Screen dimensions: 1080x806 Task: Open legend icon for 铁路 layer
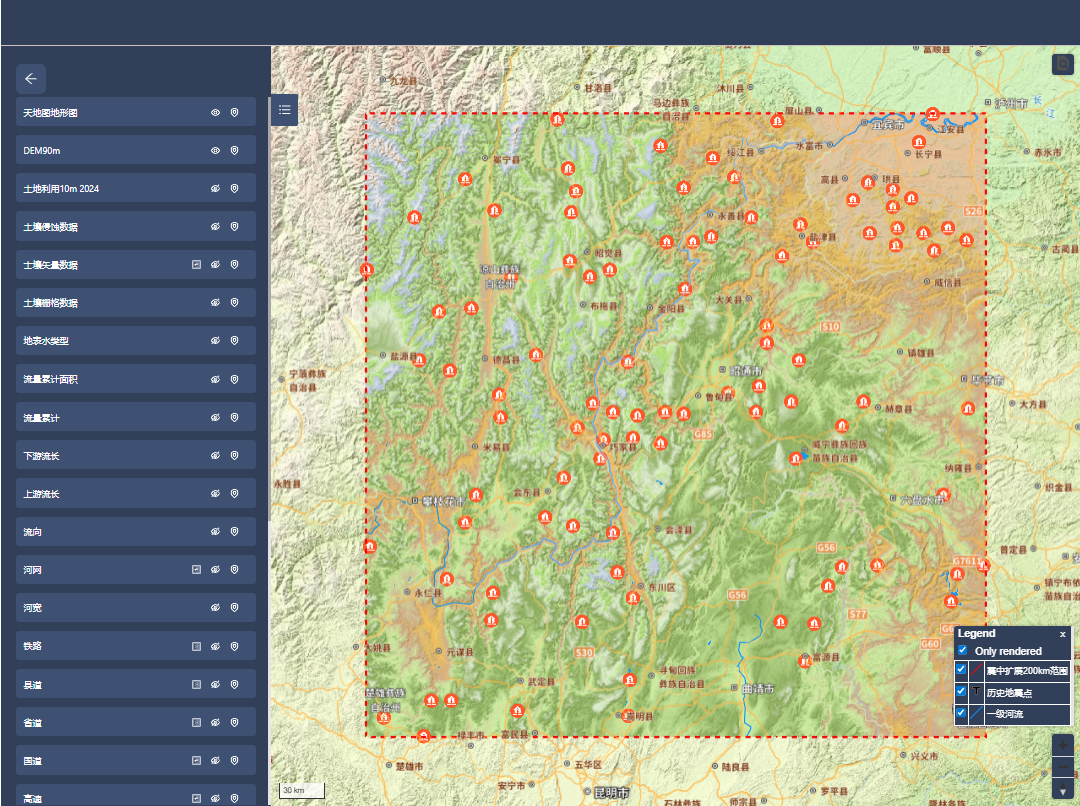click(197, 646)
